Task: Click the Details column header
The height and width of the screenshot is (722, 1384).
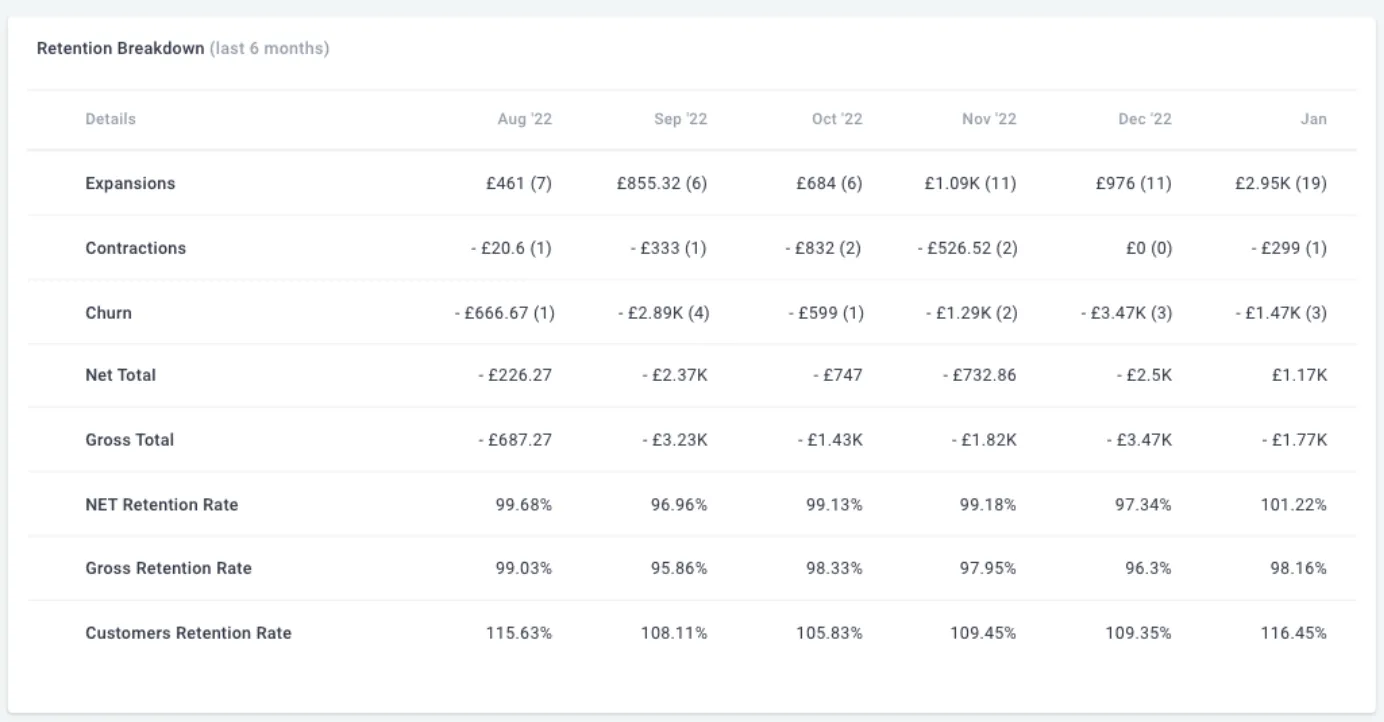Action: click(x=111, y=119)
